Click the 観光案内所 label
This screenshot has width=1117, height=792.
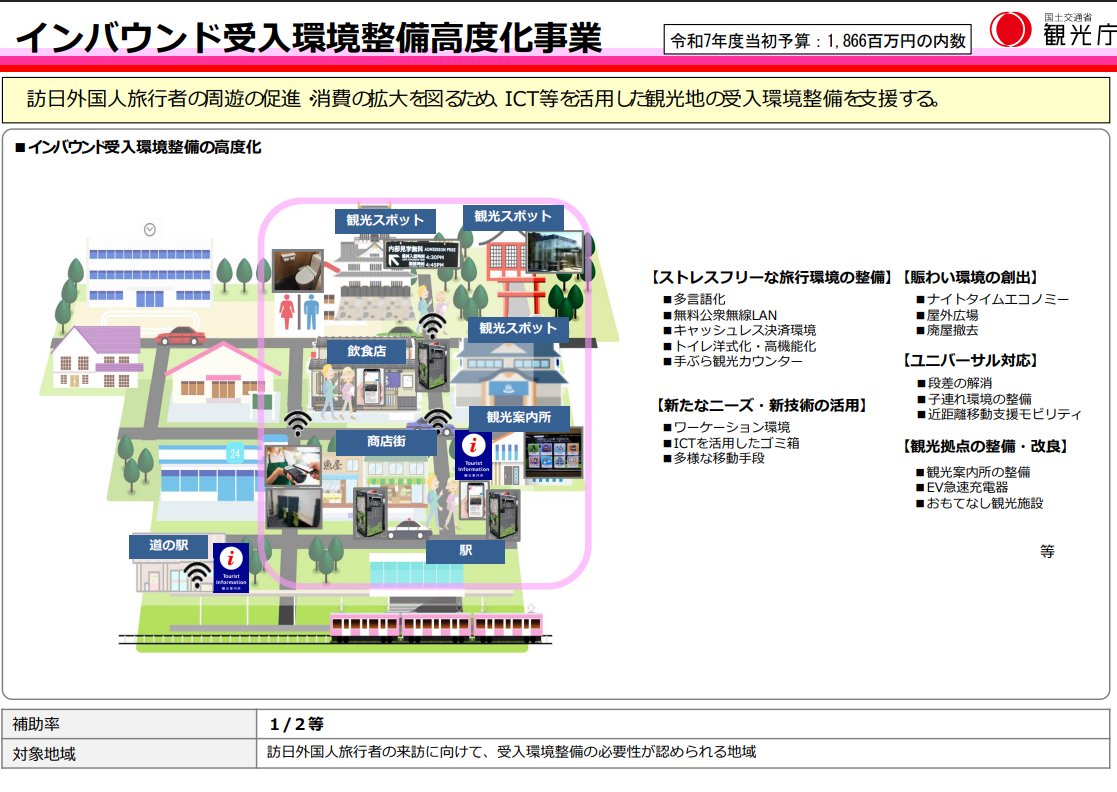click(519, 417)
